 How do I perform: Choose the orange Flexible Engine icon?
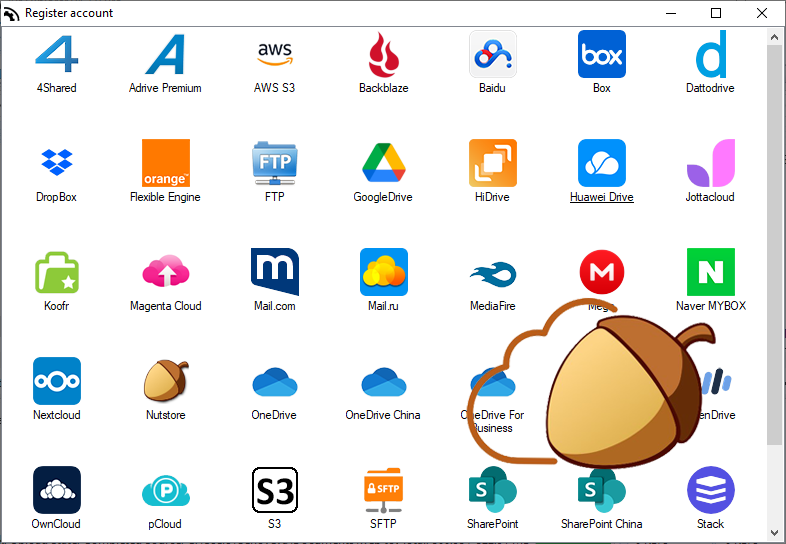166,163
